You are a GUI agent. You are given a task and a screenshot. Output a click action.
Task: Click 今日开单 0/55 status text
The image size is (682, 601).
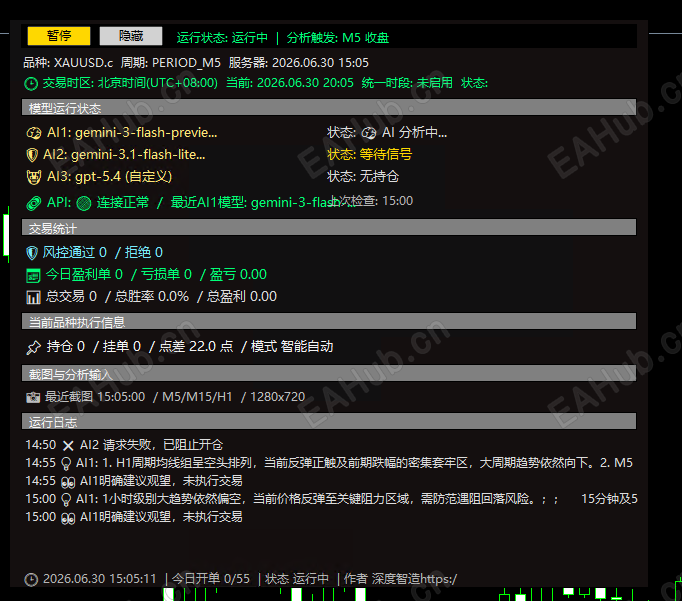click(211, 579)
